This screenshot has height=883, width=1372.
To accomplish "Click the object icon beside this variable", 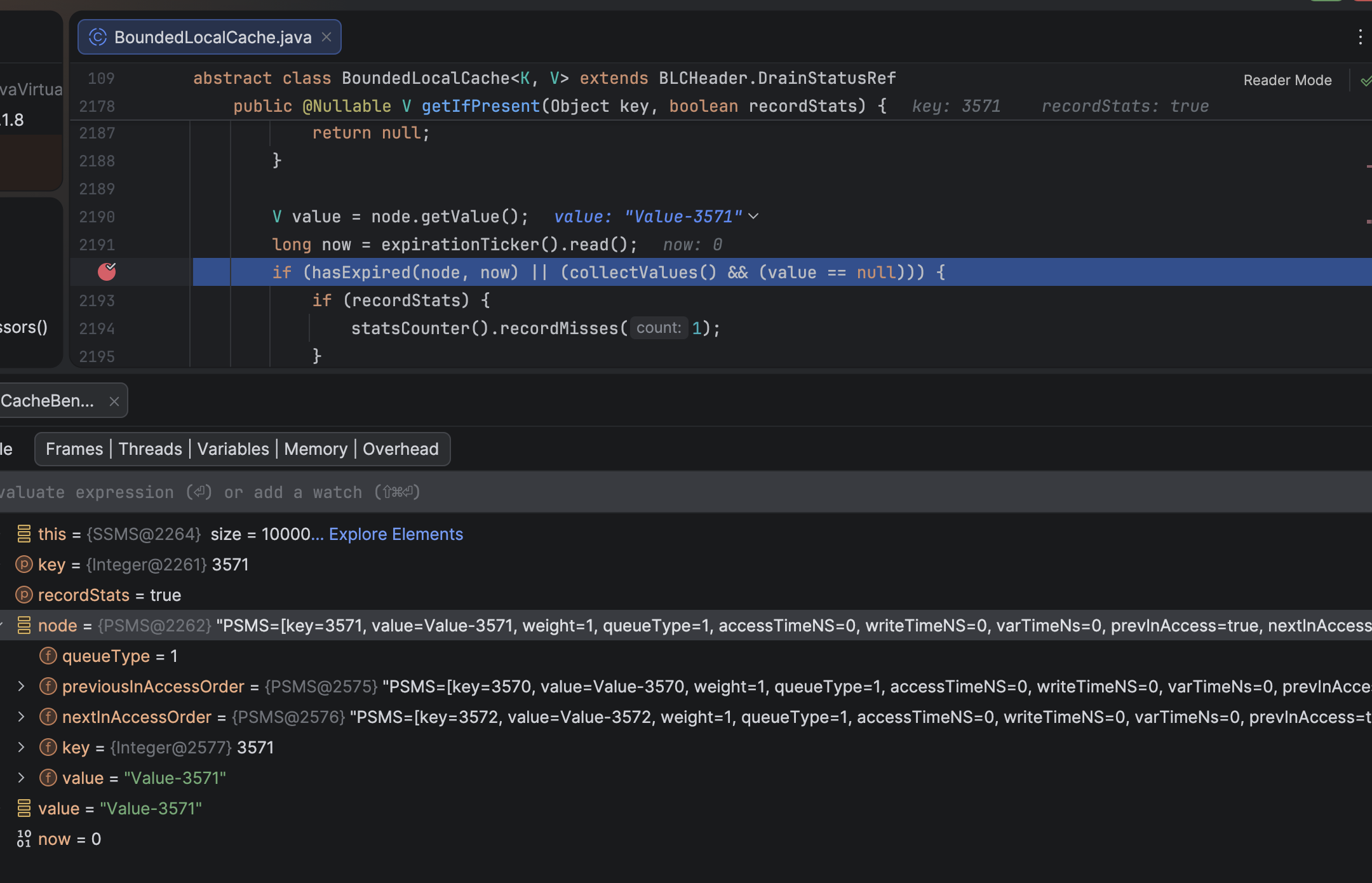I will (x=24, y=534).
